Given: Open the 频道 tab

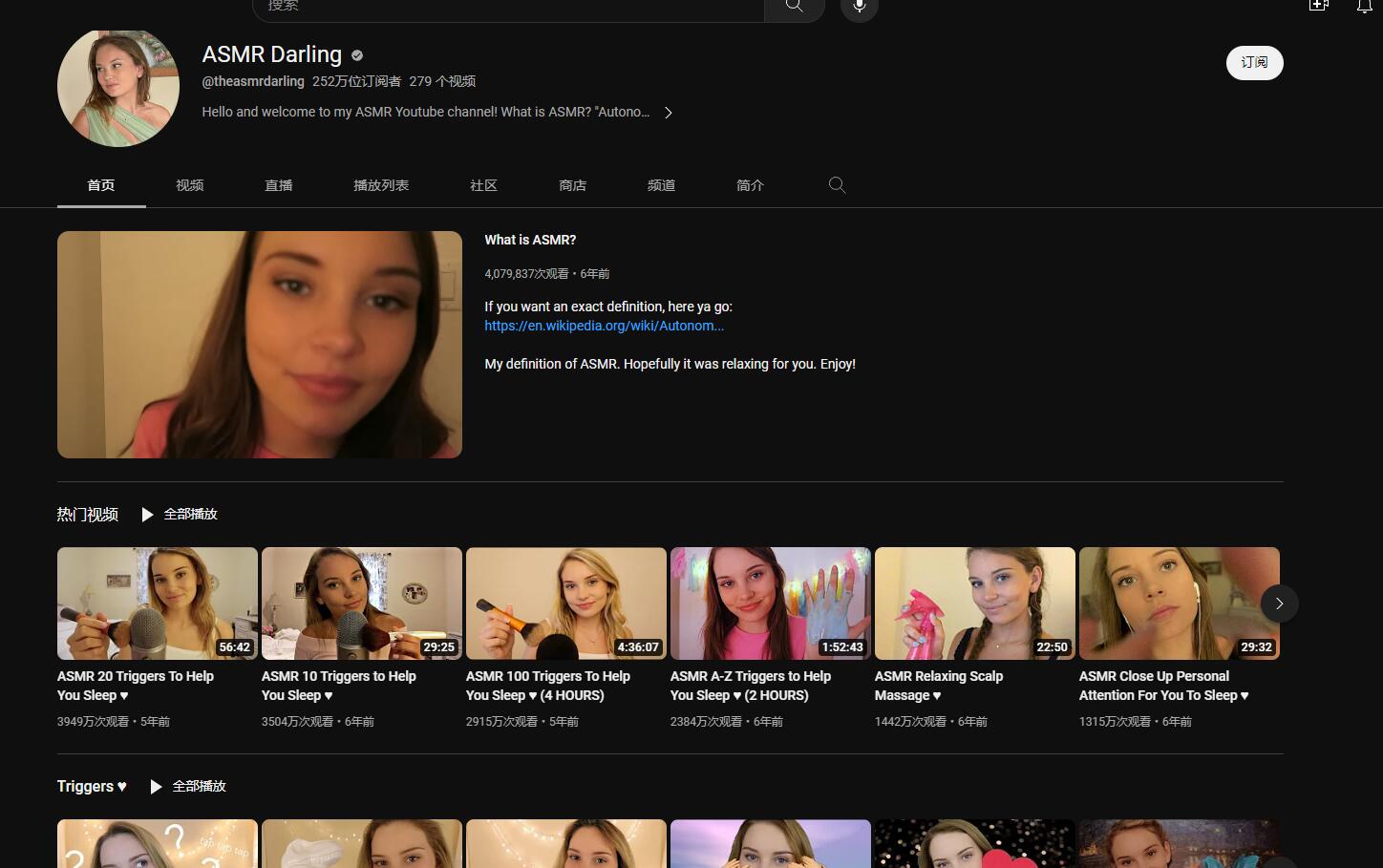Looking at the screenshot, I should [662, 185].
